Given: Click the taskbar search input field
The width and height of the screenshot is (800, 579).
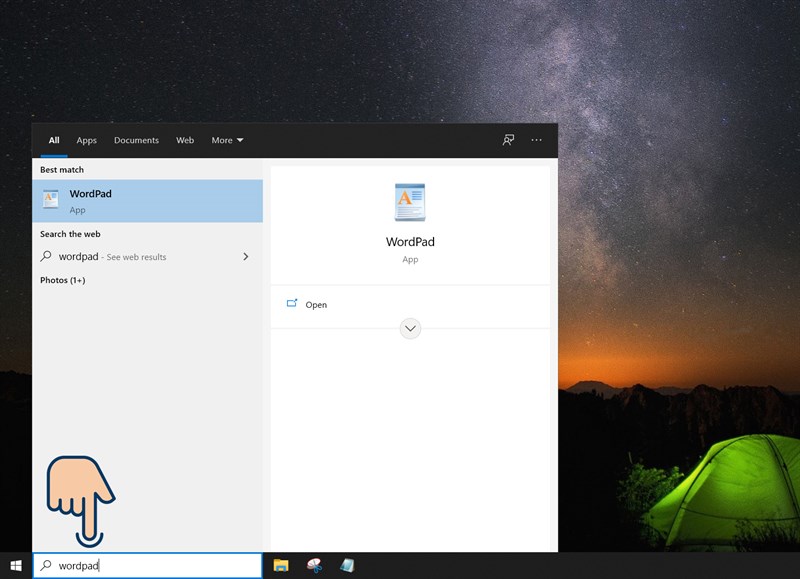Looking at the screenshot, I should [147, 565].
